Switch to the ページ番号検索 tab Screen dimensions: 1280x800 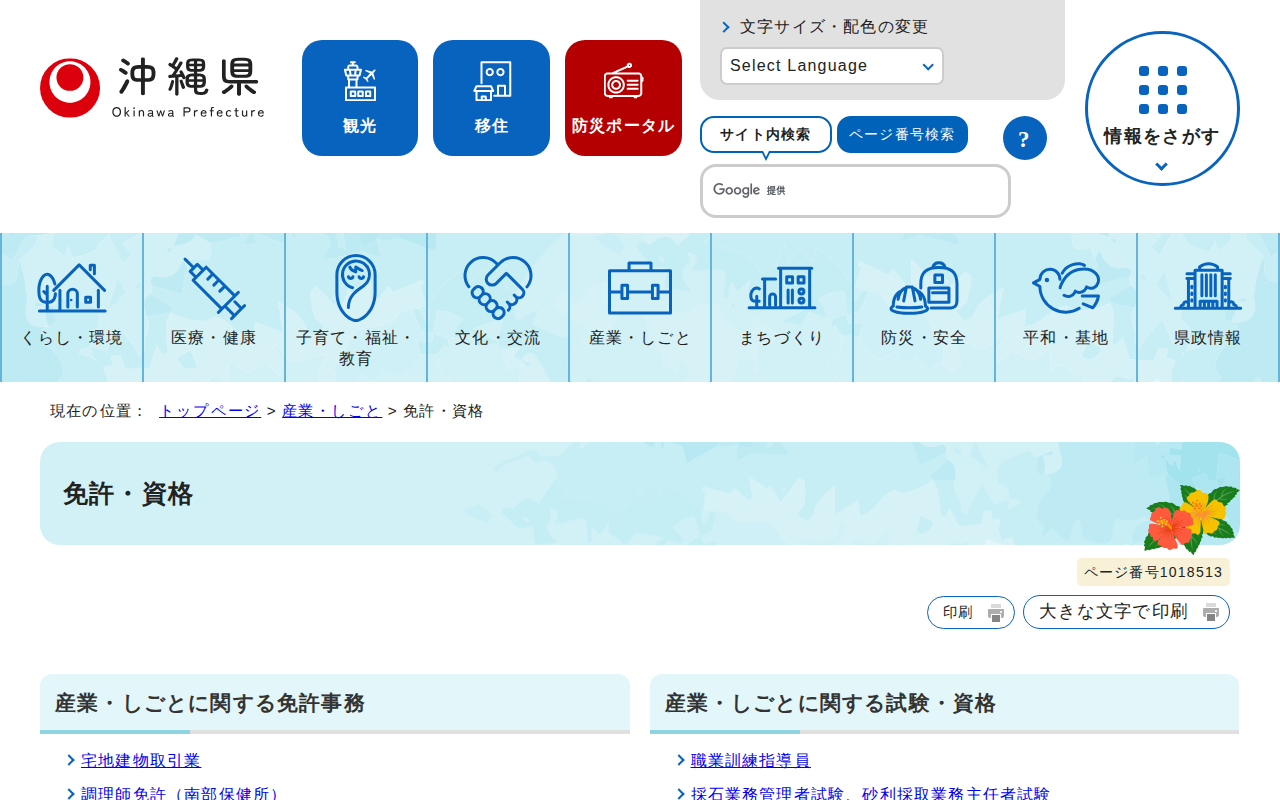pyautogui.click(x=902, y=134)
